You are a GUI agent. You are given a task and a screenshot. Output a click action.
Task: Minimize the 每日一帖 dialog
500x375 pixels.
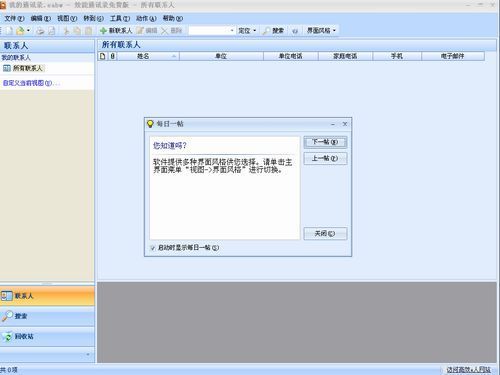click(333, 124)
